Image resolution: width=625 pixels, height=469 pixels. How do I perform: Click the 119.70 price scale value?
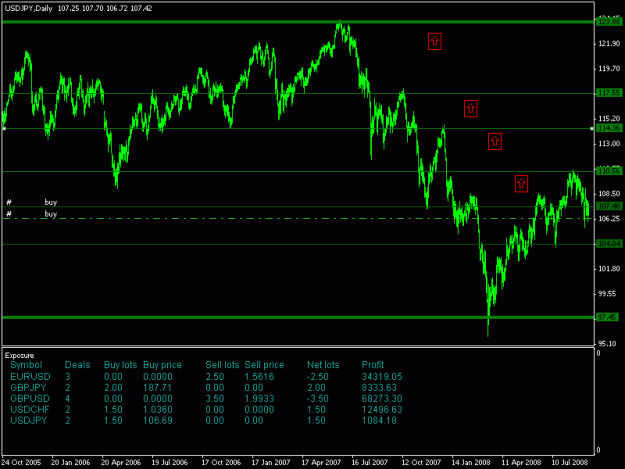pyautogui.click(x=609, y=69)
